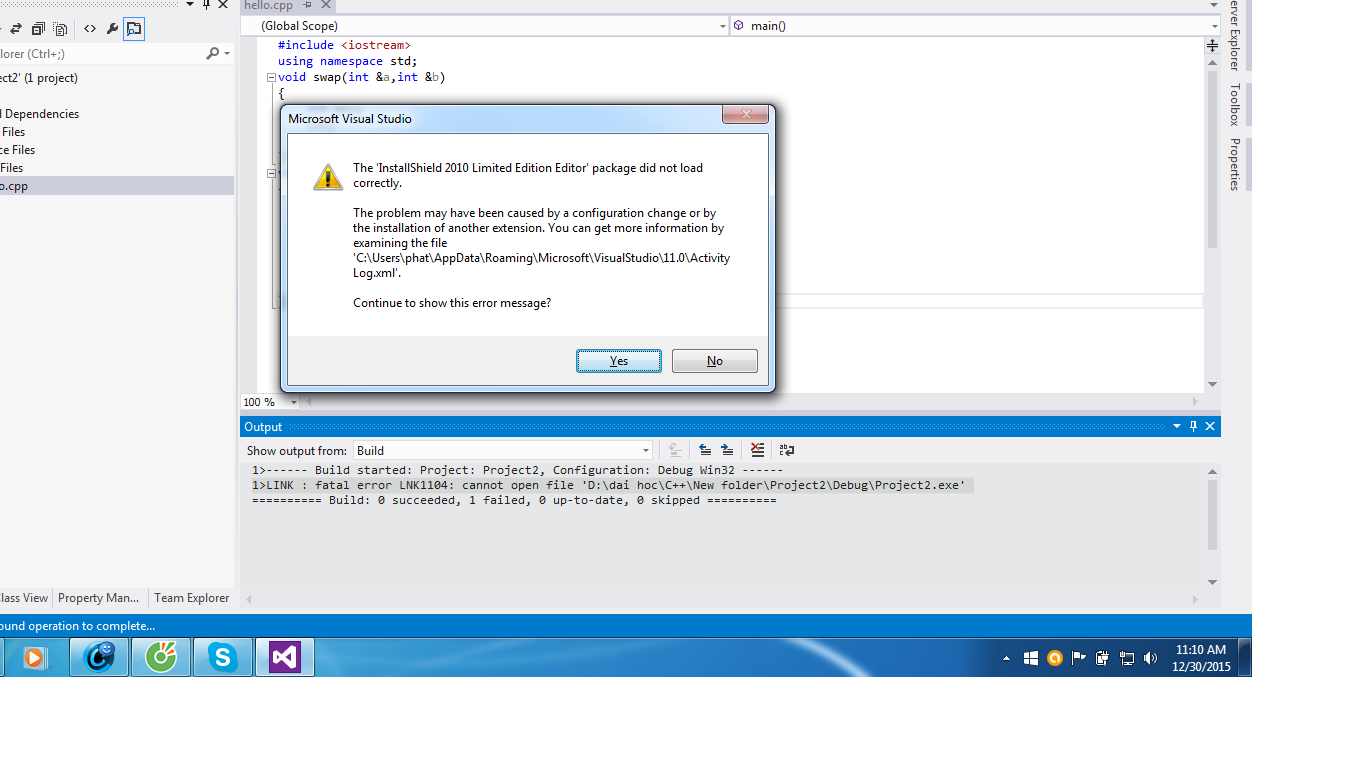The image size is (1366, 768).
Task: Click the Solution Explorer search field
Action: point(100,54)
